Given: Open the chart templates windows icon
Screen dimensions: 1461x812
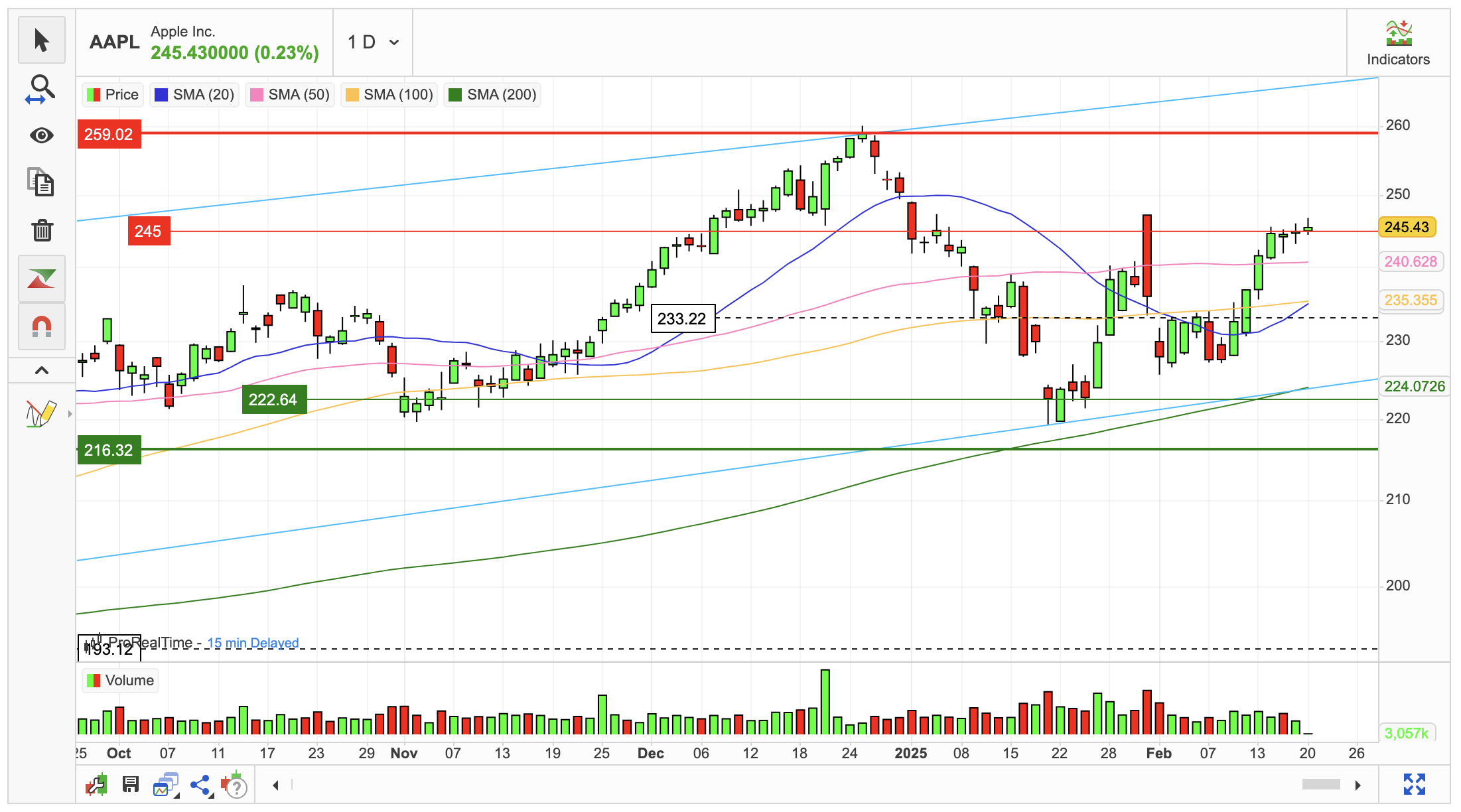Looking at the screenshot, I should tap(166, 785).
